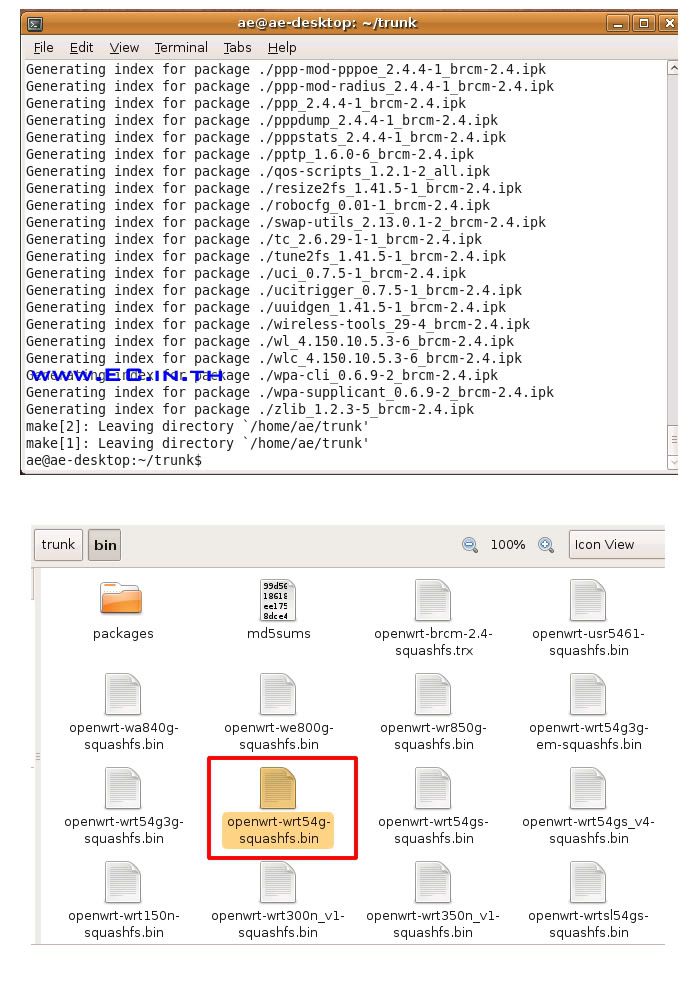This screenshot has height=1000, width=700.
Task: Click the terminal scrollbar down arrow
Action: tap(673, 462)
